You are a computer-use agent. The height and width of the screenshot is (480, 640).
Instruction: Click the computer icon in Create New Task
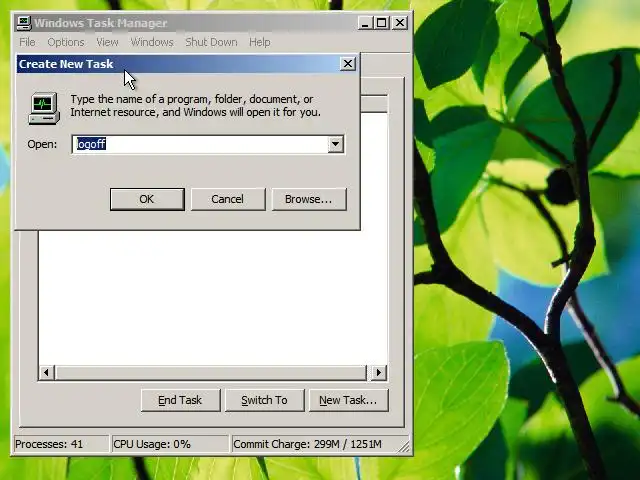click(44, 108)
